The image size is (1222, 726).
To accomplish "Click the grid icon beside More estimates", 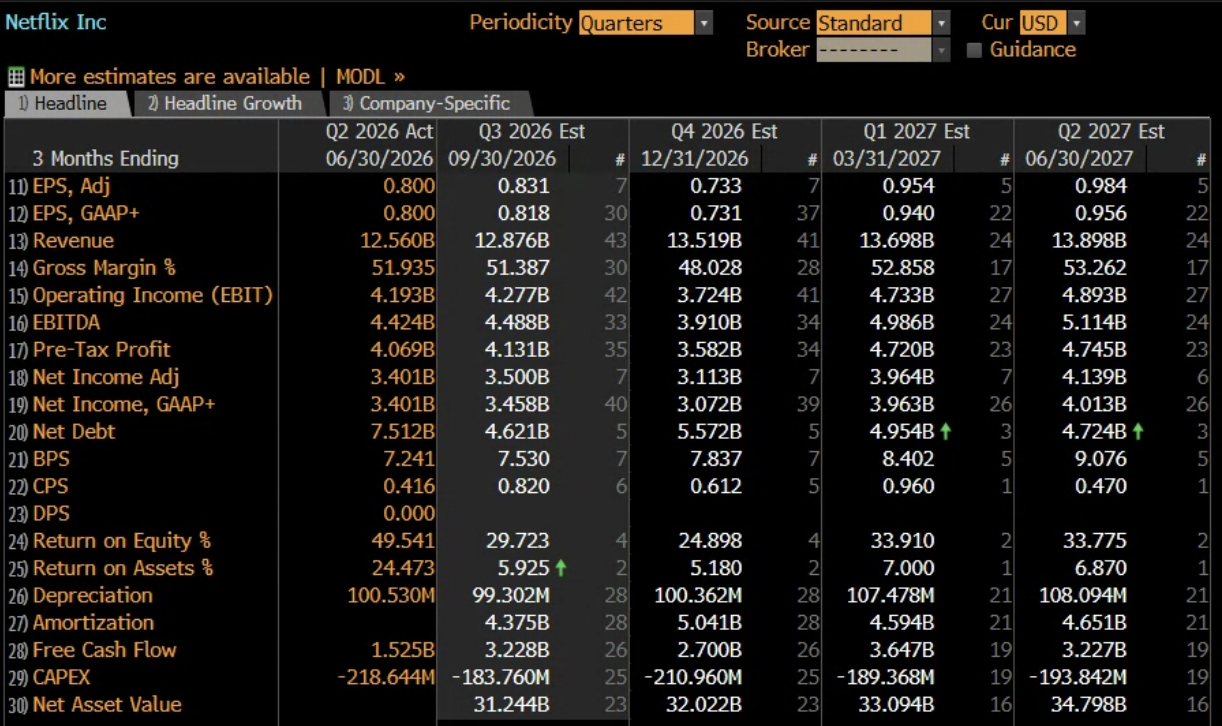I will tap(15, 77).
